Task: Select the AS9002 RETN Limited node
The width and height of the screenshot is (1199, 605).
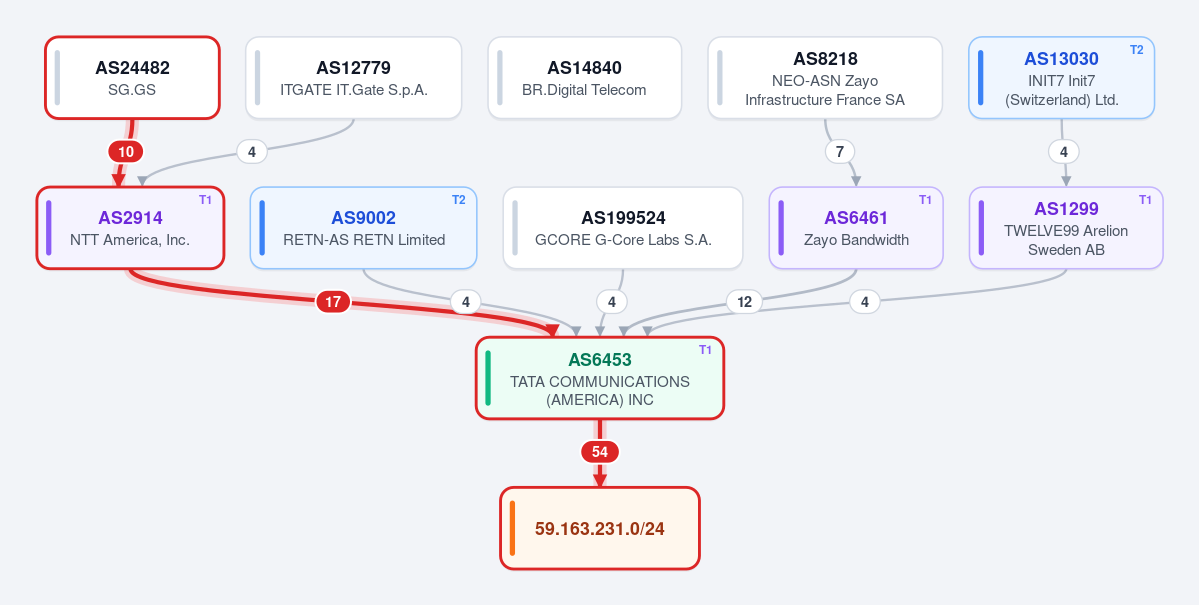Action: (x=363, y=228)
